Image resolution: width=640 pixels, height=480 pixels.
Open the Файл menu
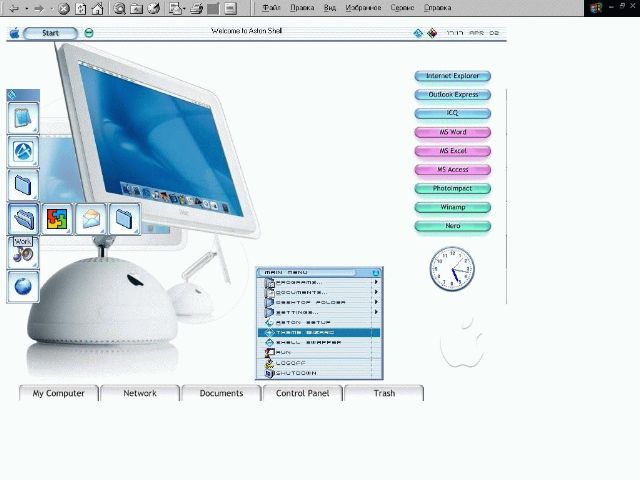(x=271, y=8)
